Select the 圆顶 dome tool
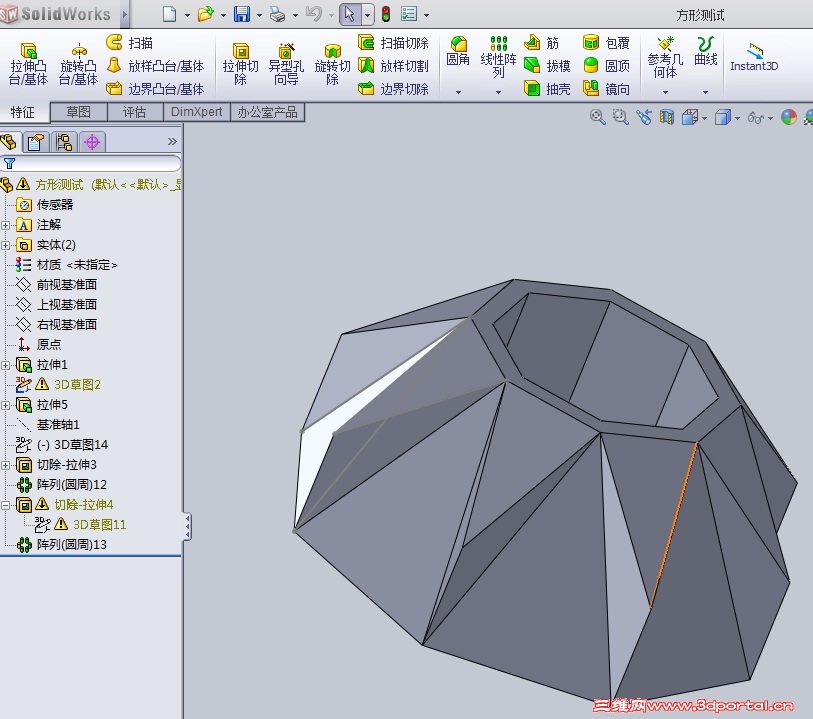 pyautogui.click(x=606, y=66)
